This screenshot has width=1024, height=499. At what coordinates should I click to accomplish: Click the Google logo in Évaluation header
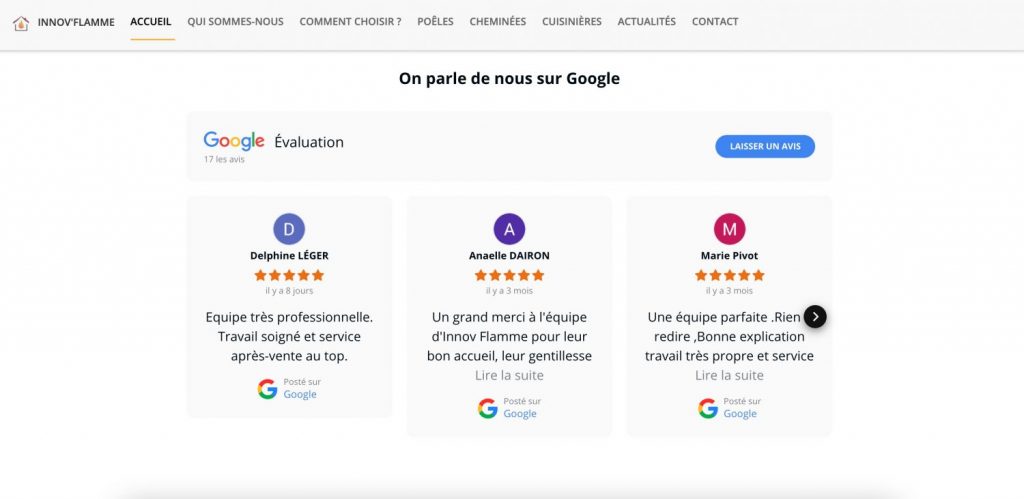[x=234, y=141]
